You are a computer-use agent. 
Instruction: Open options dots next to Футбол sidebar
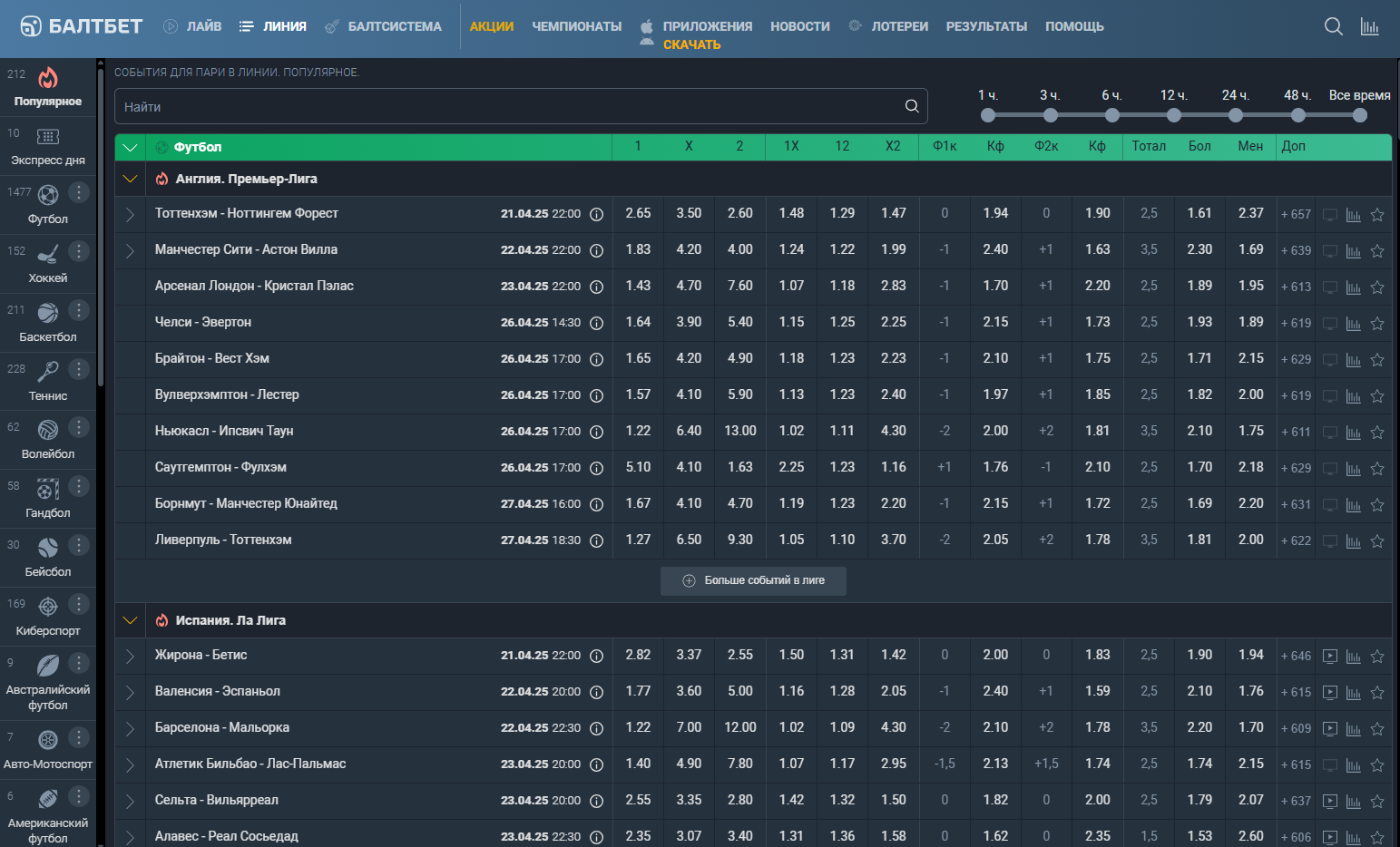coord(79,192)
